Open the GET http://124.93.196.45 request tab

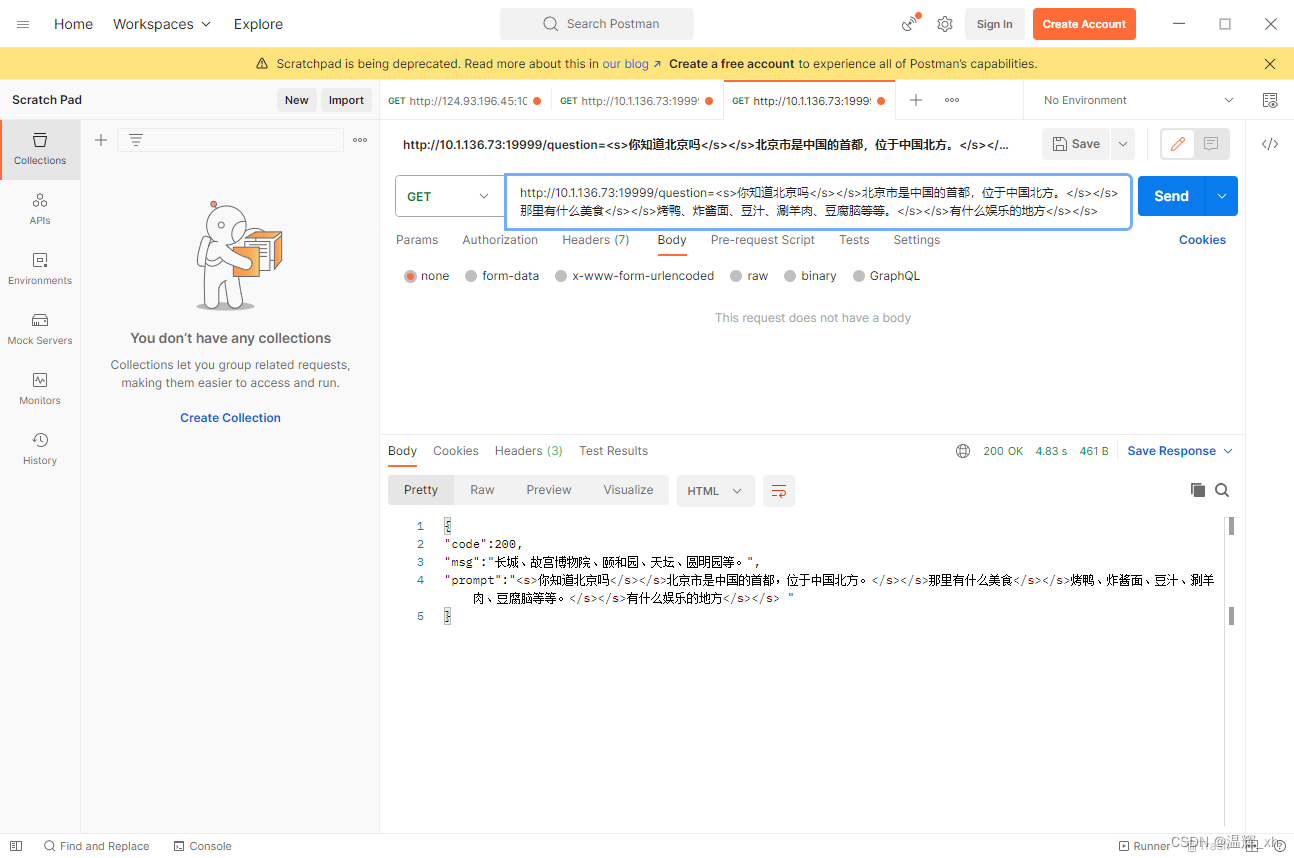[x=465, y=100]
